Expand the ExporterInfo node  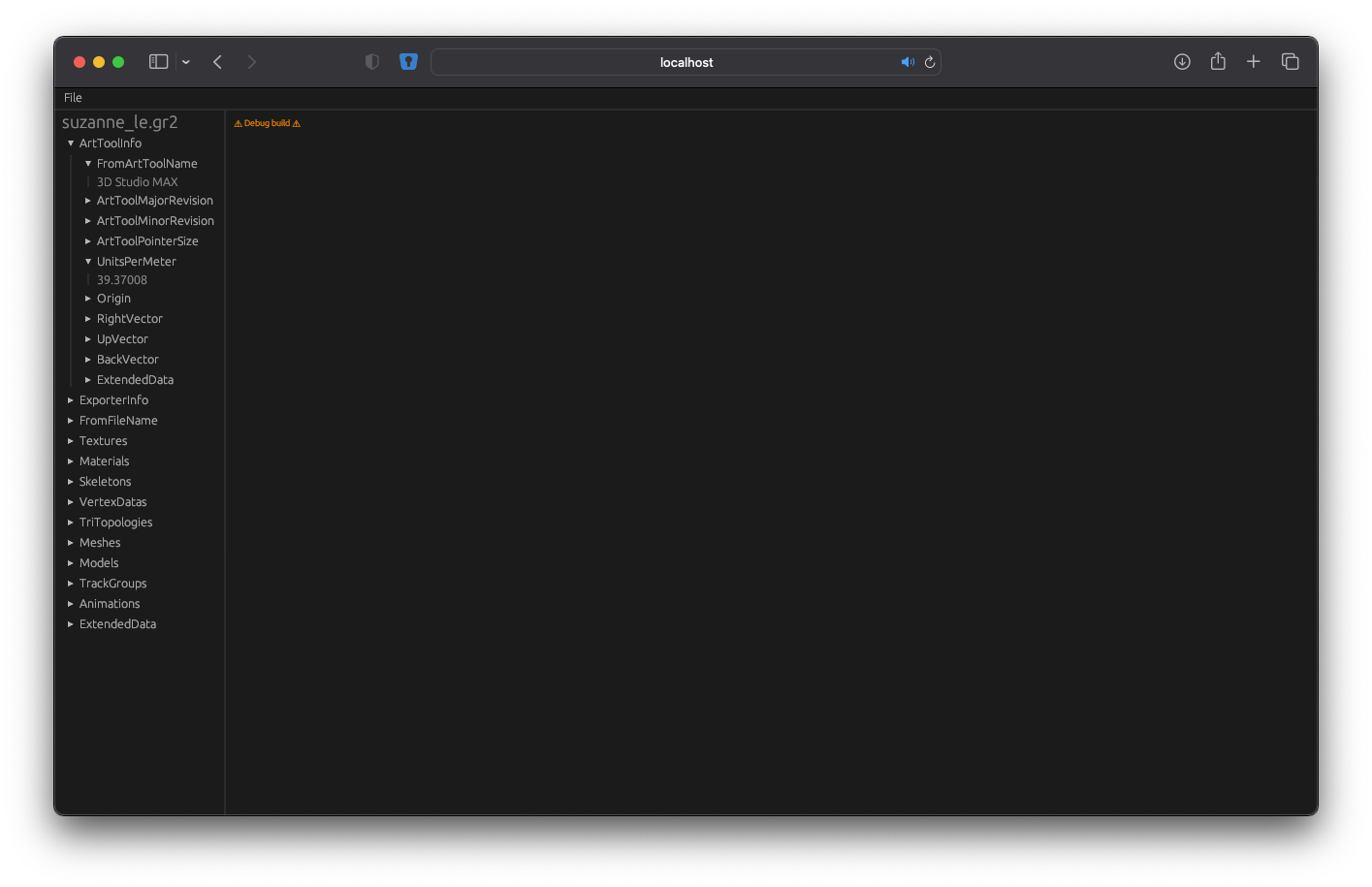pyautogui.click(x=71, y=400)
